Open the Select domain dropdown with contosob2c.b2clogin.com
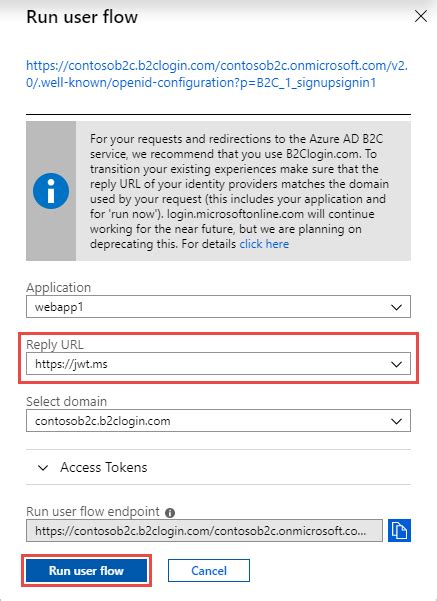 pos(218,420)
